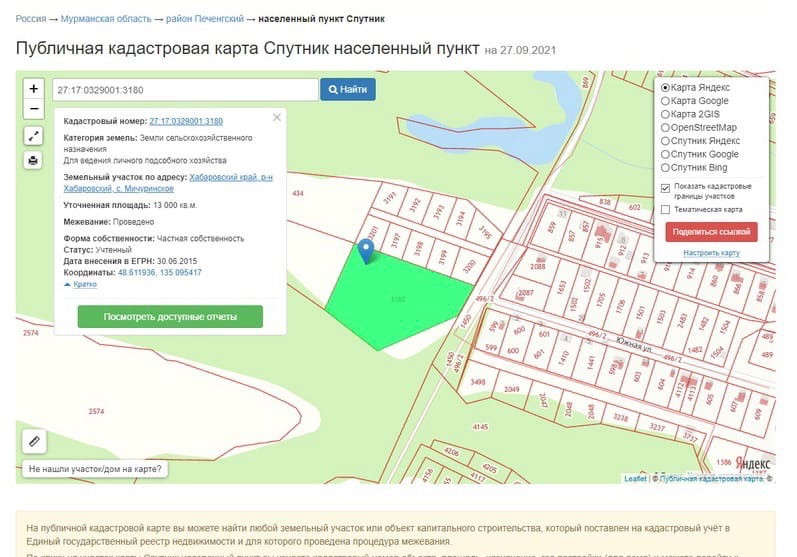
Task: Click parcel 3191 on map
Action: 390,197
